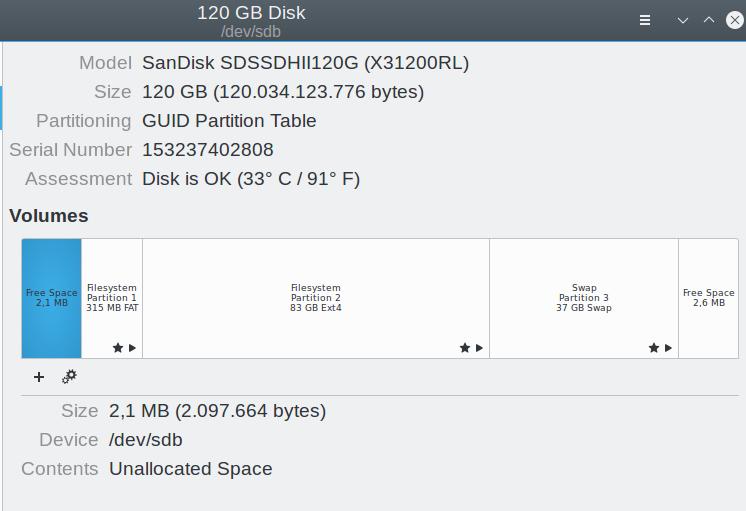
Task: Open the hamburger menu in the title bar
Action: [645, 20]
